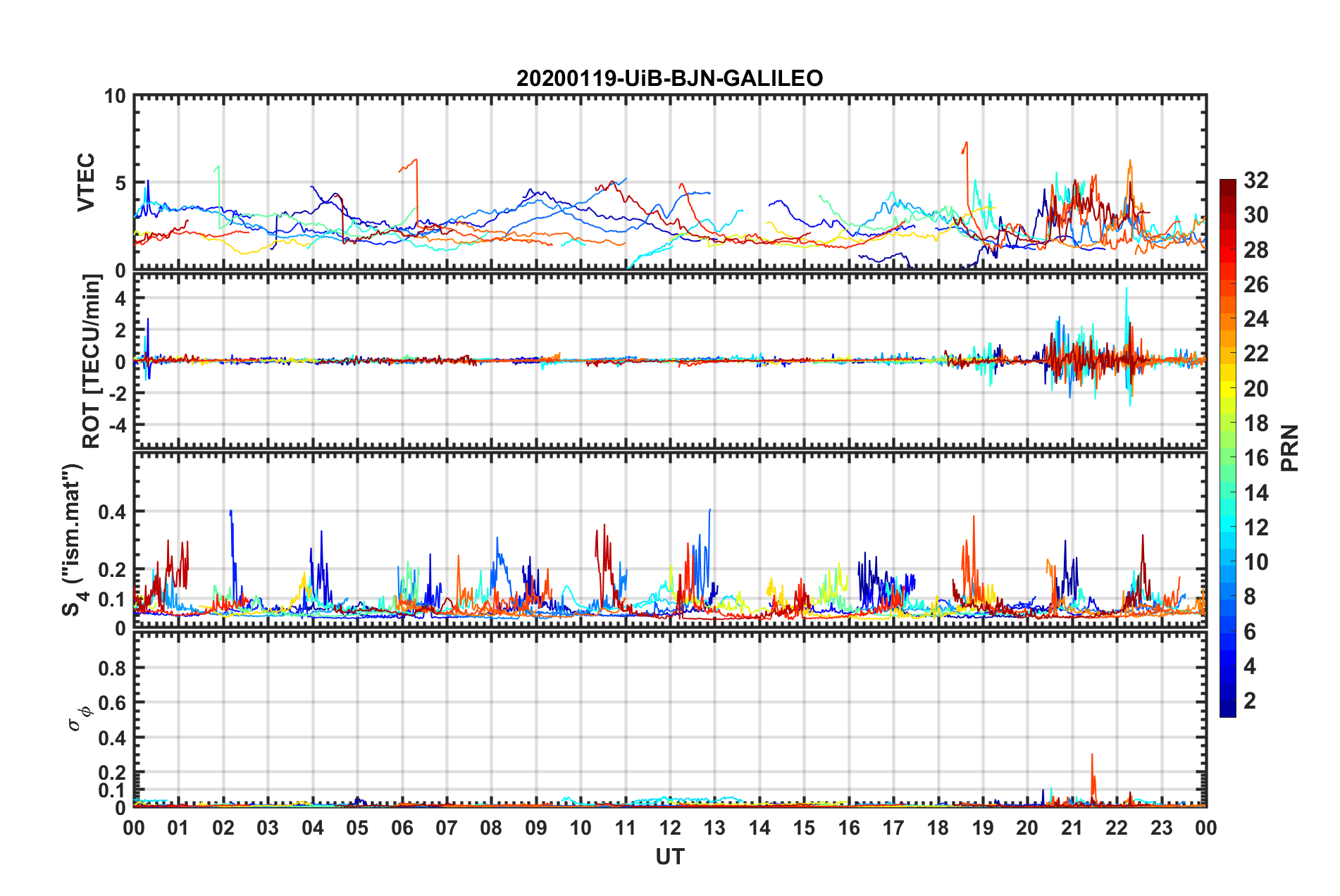The height and width of the screenshot is (896, 1340).
Task: Select the -4 tick on the ROT axis
Action: (x=117, y=425)
